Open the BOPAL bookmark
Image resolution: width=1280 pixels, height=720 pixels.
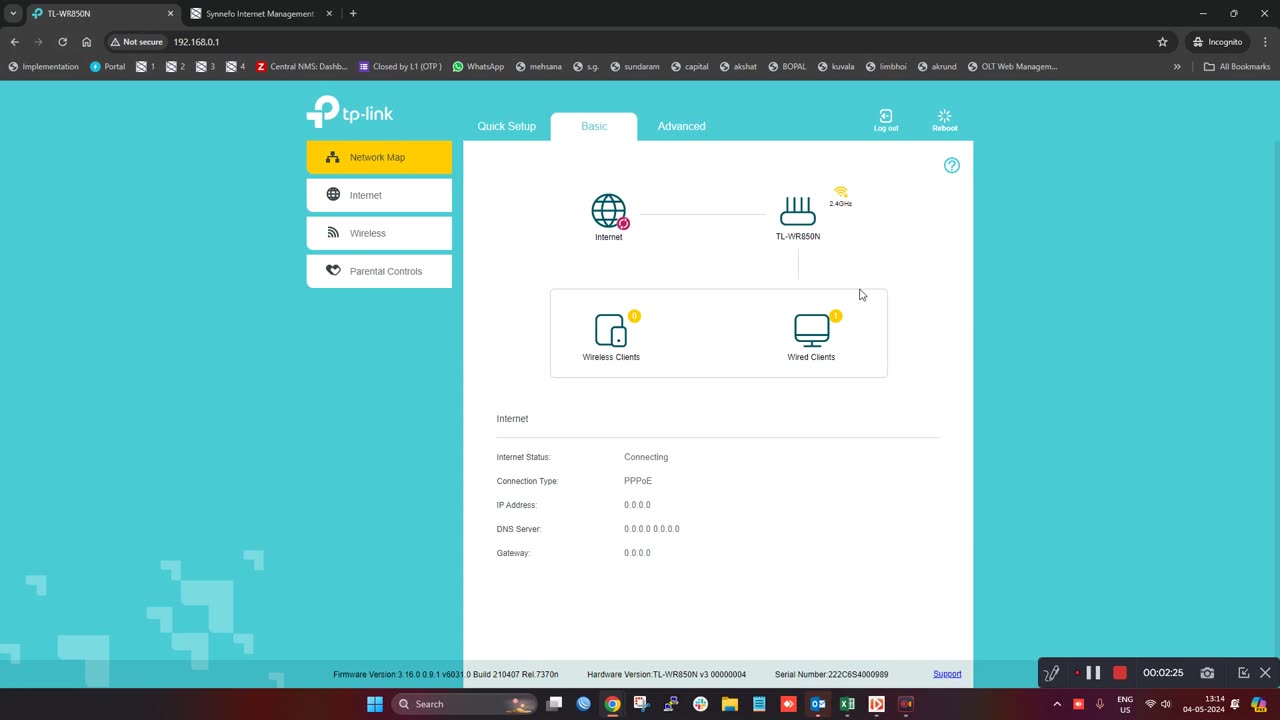(x=787, y=67)
